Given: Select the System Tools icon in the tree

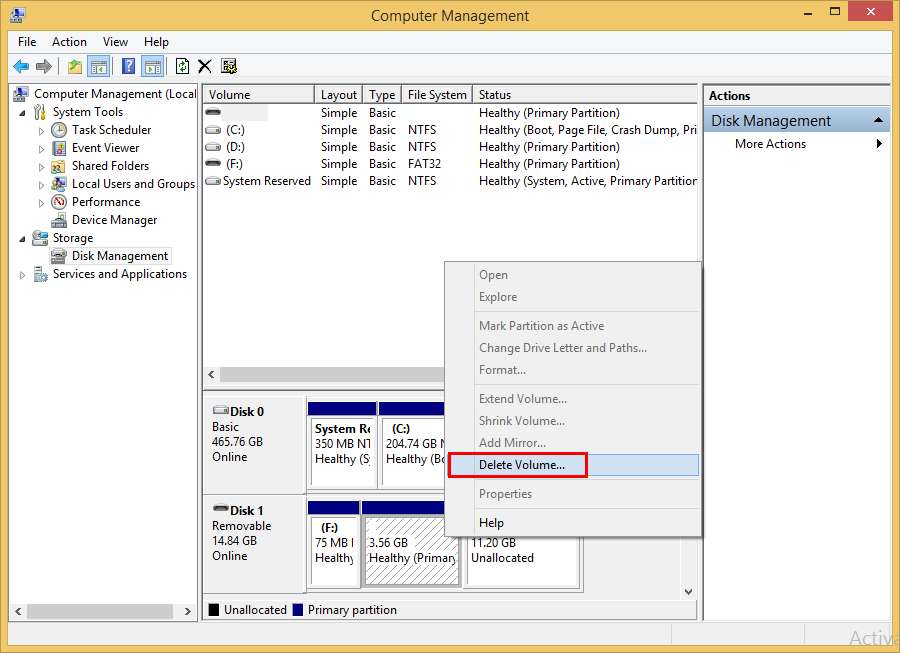Looking at the screenshot, I should tap(40, 112).
